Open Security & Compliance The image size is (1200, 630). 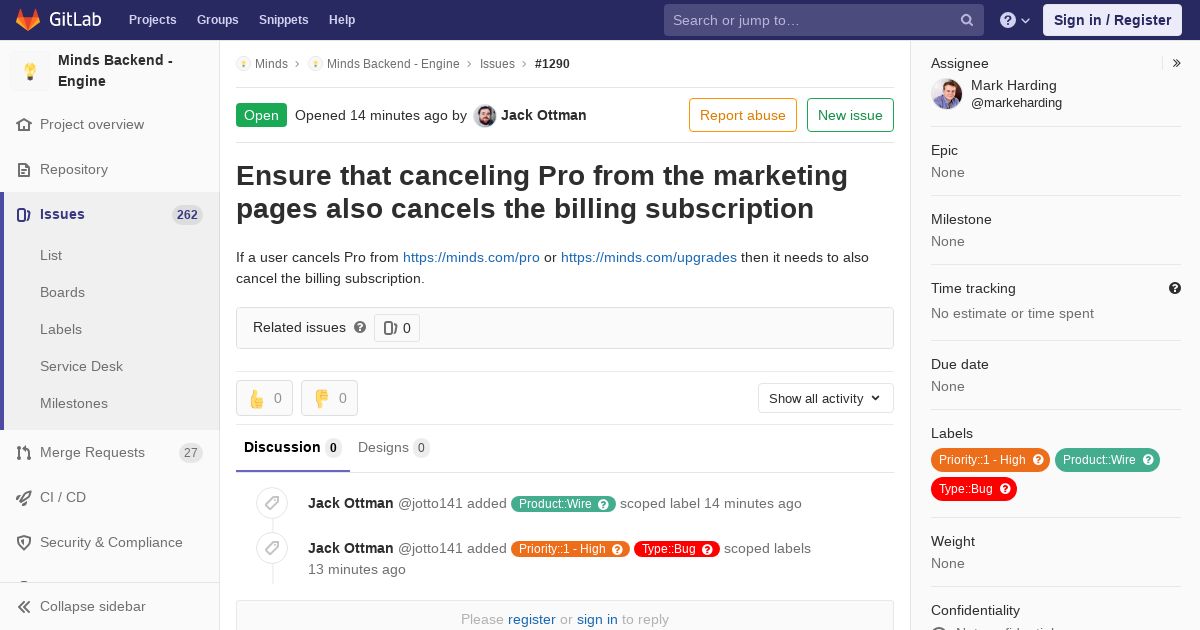click(x=111, y=543)
